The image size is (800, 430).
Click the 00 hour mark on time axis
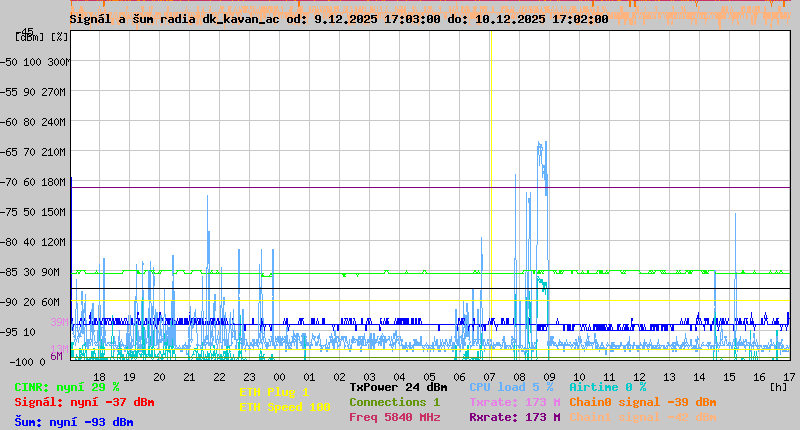coord(279,376)
